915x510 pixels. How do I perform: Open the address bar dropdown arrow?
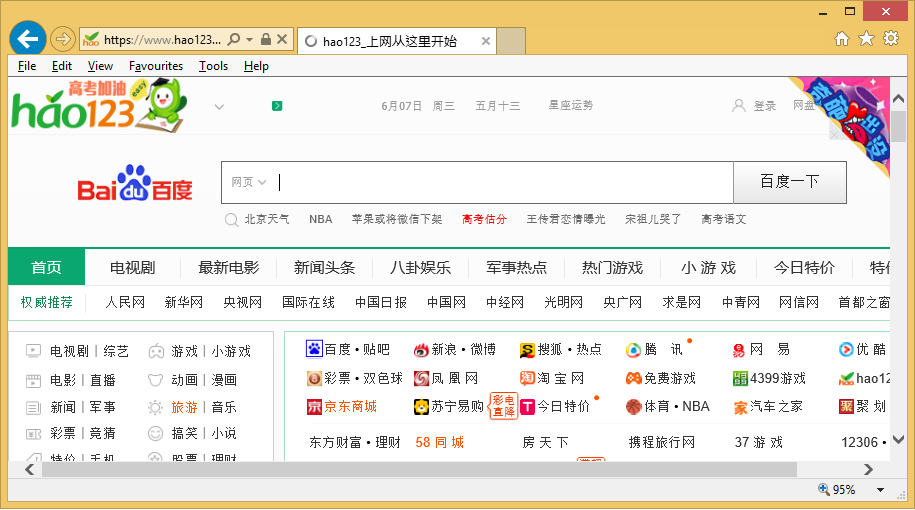[x=249, y=40]
